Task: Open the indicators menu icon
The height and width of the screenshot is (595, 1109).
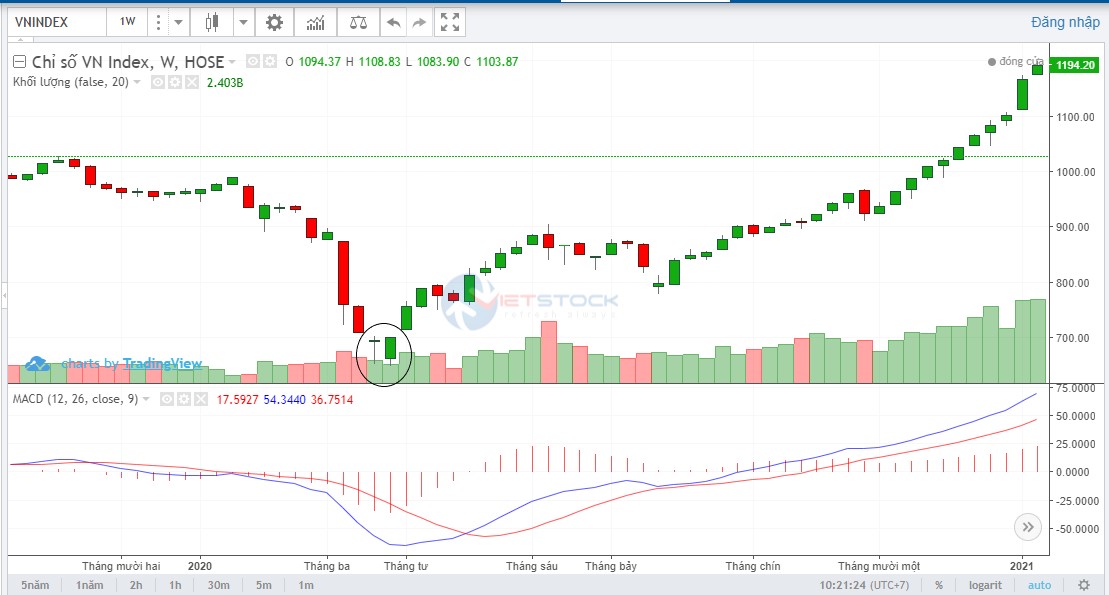Action: point(315,21)
